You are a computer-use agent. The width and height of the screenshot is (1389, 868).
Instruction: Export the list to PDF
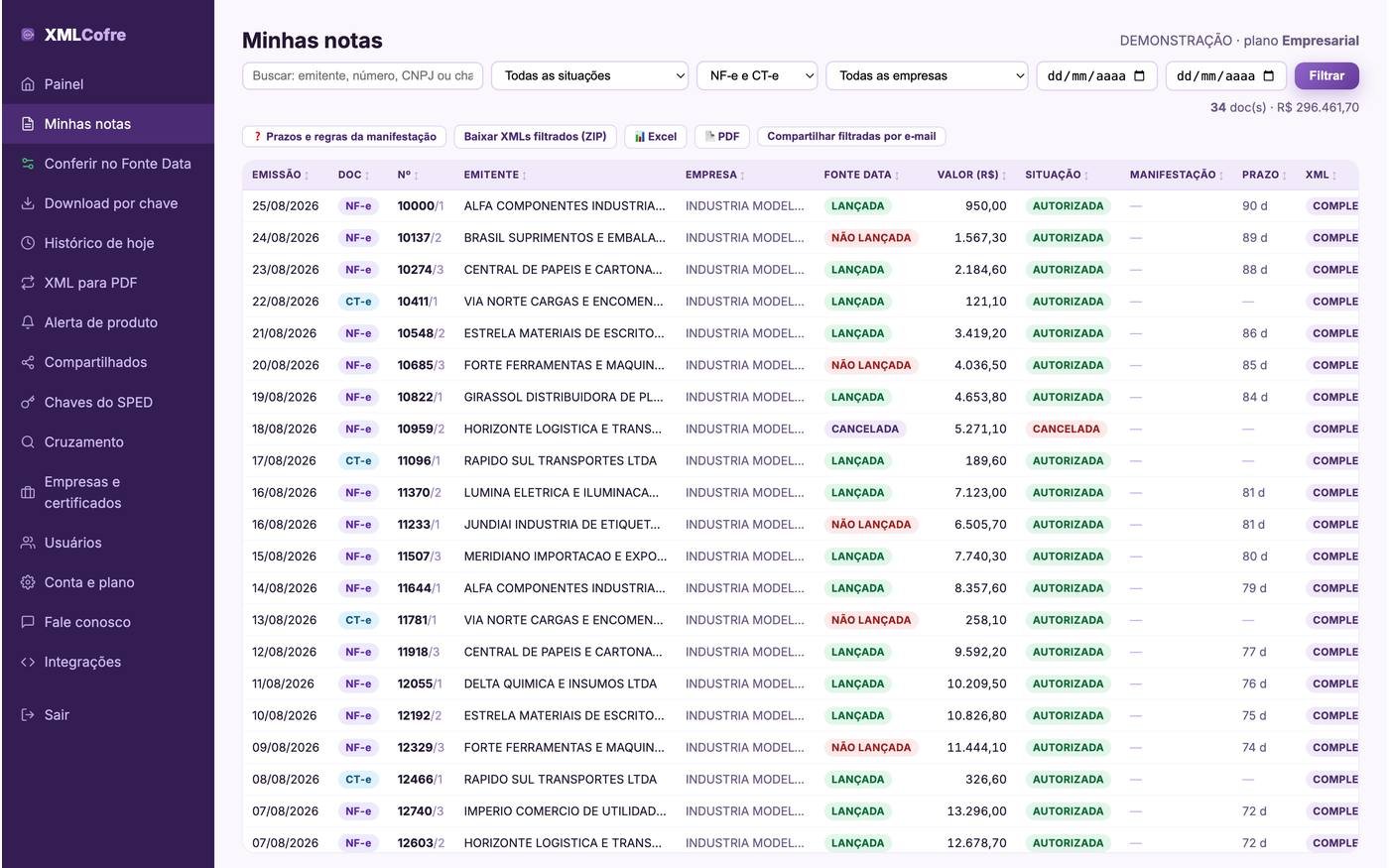point(722,137)
